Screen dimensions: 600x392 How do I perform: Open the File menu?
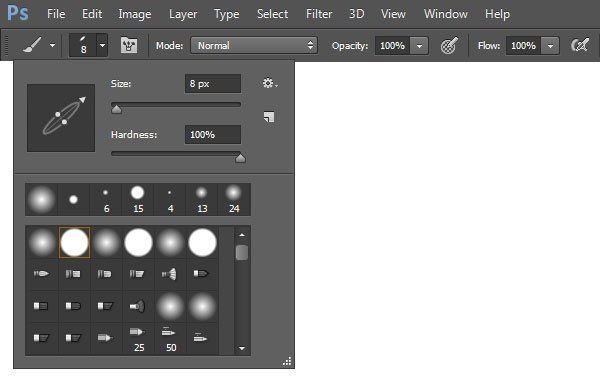(56, 14)
